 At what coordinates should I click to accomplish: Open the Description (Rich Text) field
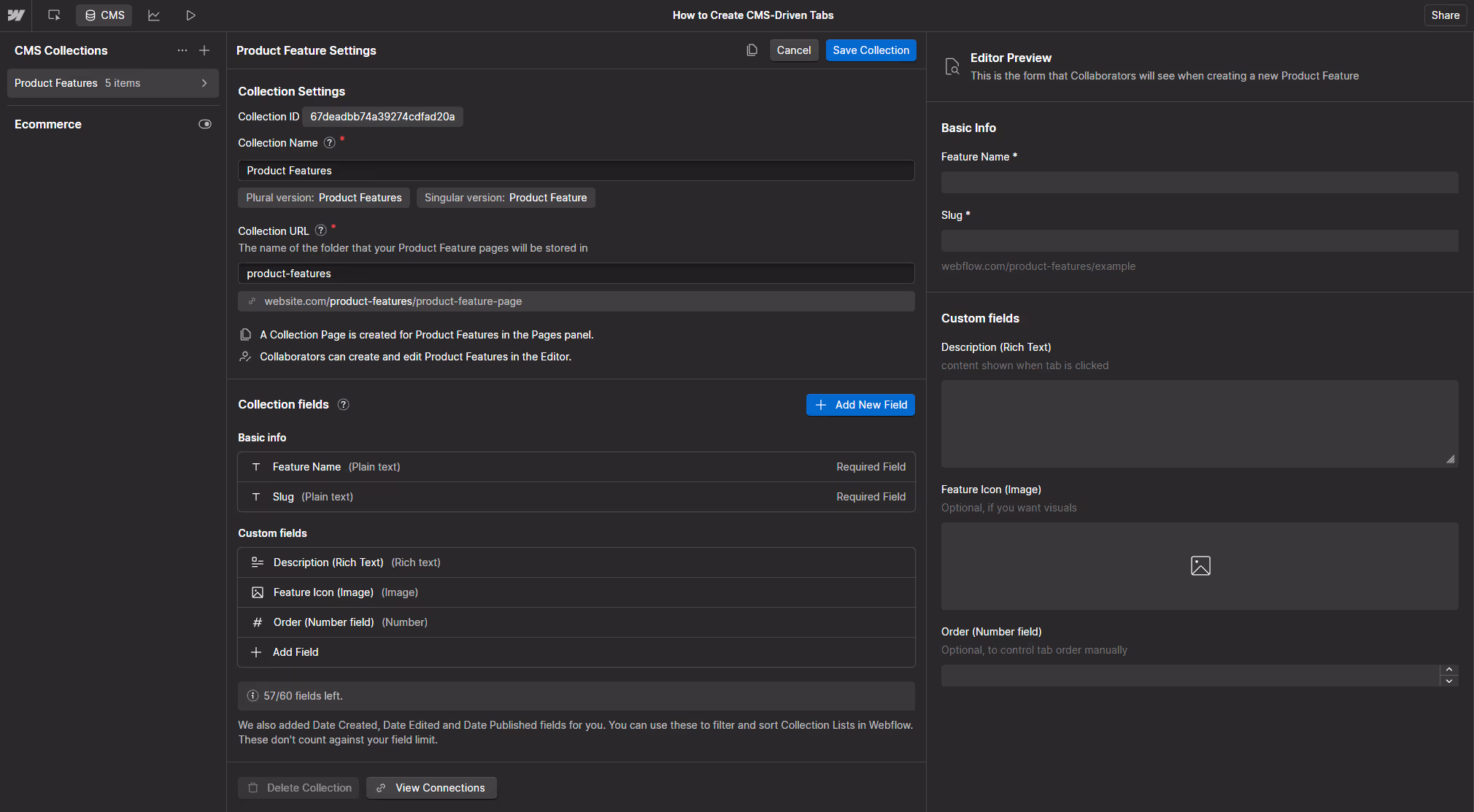[576, 562]
